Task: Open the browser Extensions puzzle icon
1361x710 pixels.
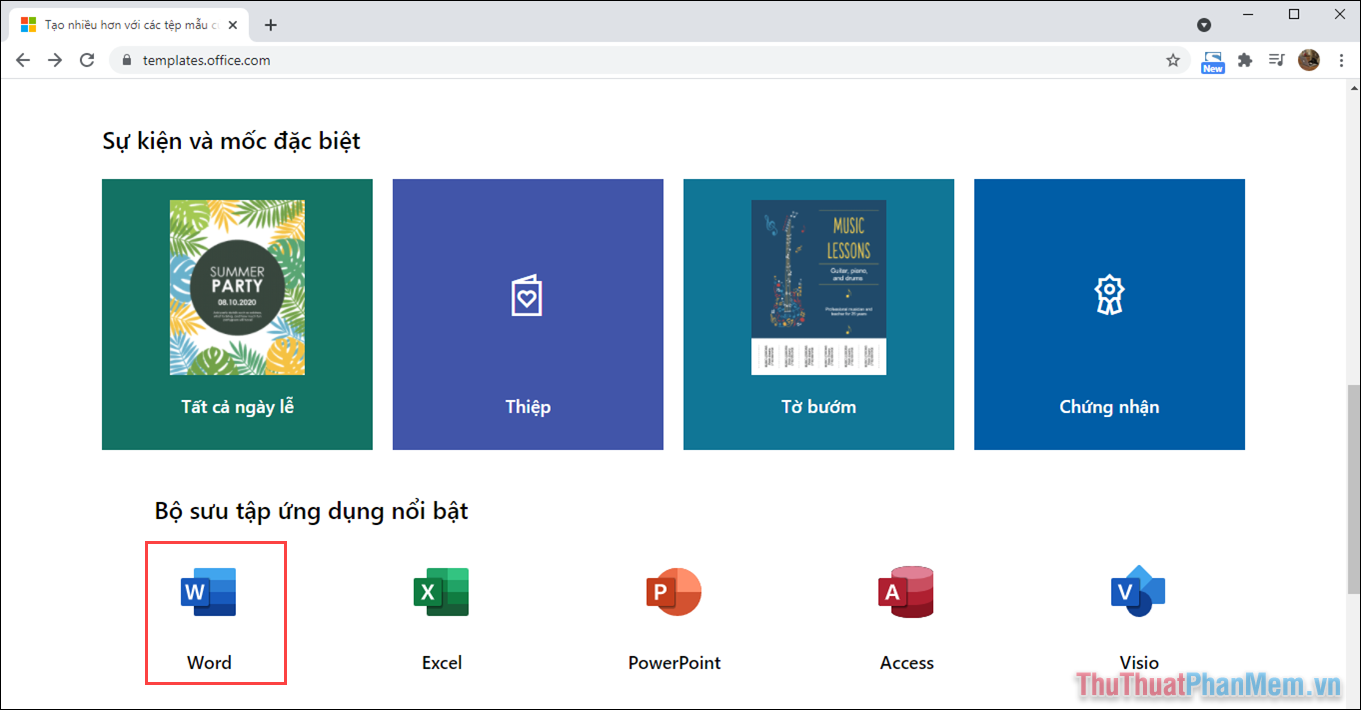Action: [x=1245, y=60]
